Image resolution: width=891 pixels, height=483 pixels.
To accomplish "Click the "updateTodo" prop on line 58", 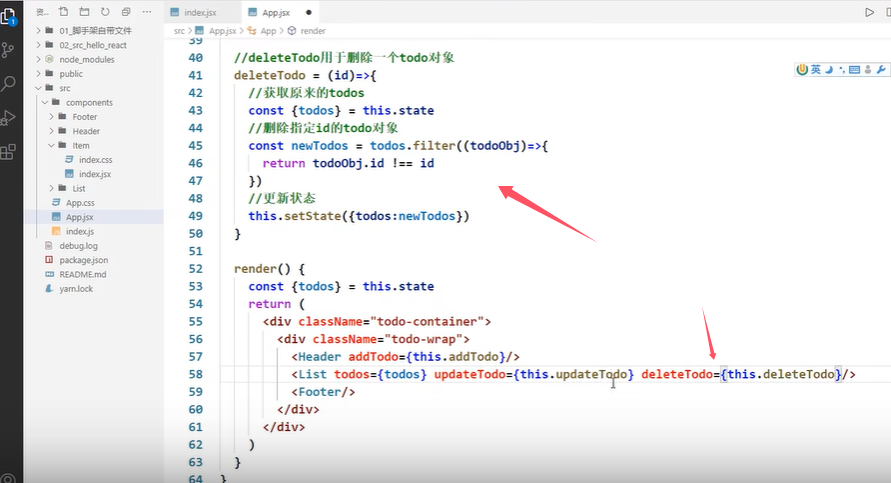I will pos(469,374).
